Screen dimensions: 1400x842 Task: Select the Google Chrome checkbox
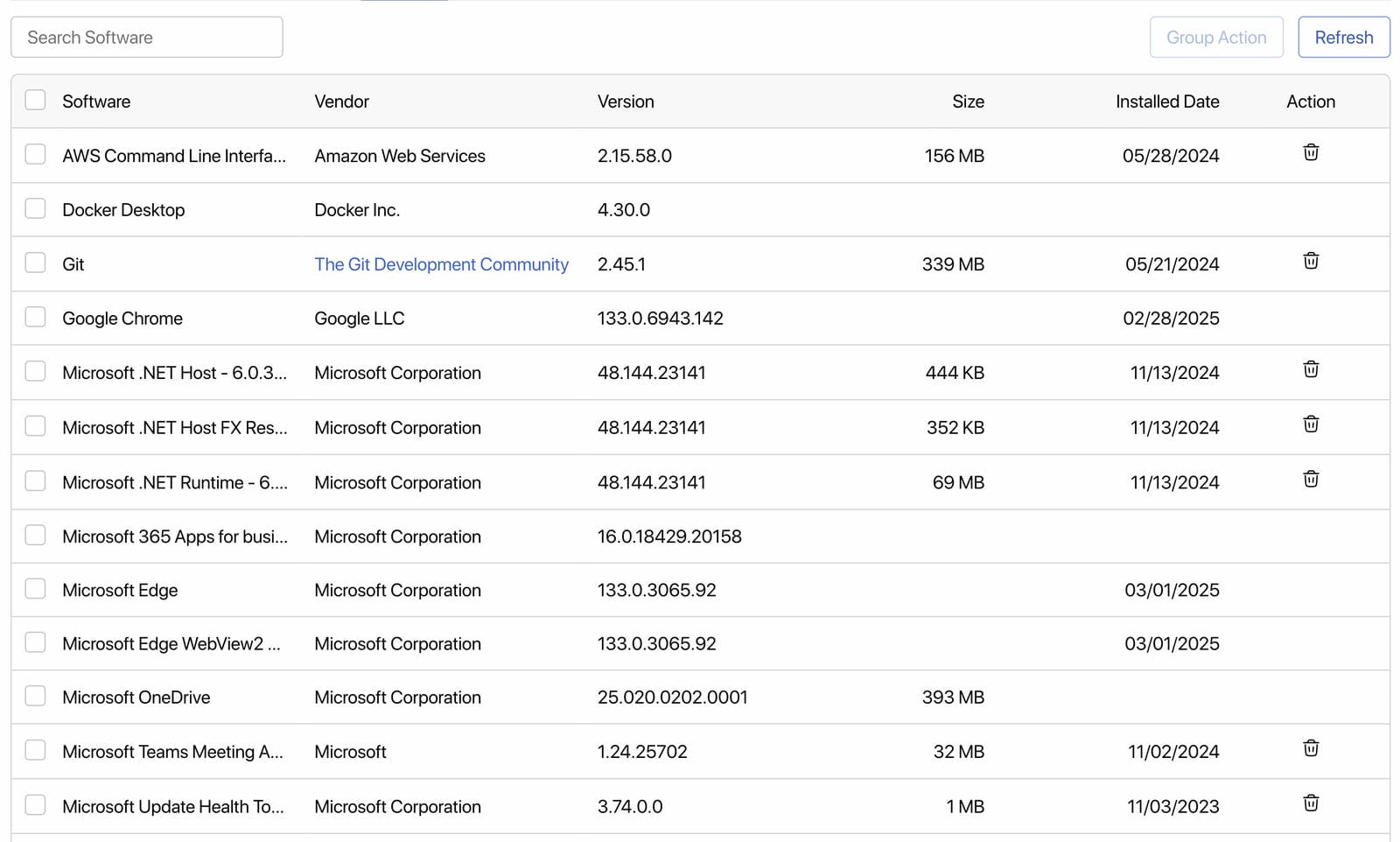(x=35, y=318)
